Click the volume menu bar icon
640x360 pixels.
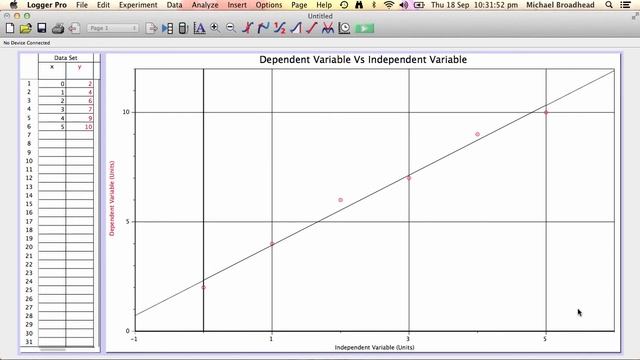[404, 5]
